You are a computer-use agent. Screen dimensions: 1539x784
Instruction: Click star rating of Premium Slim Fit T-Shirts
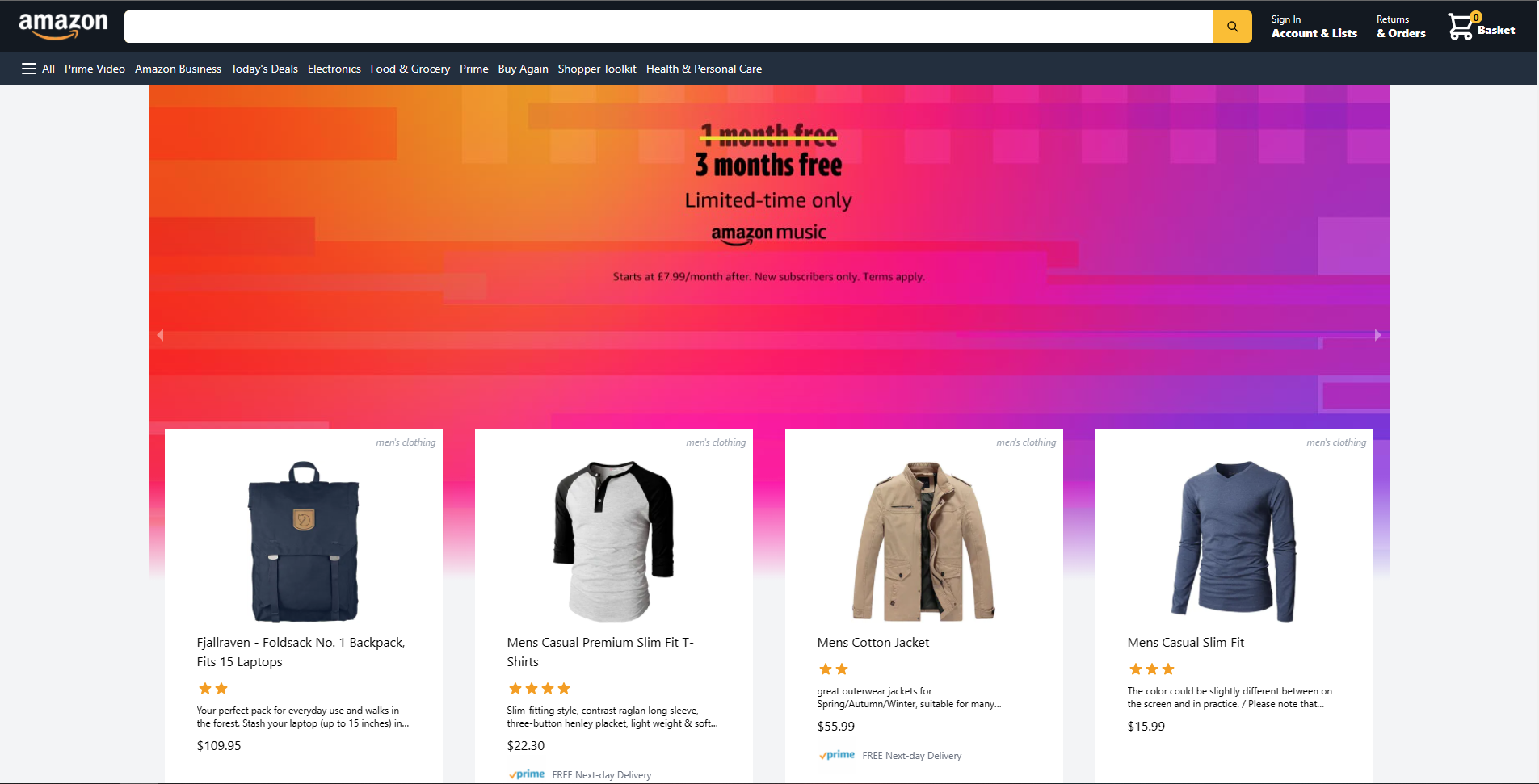[x=540, y=689]
